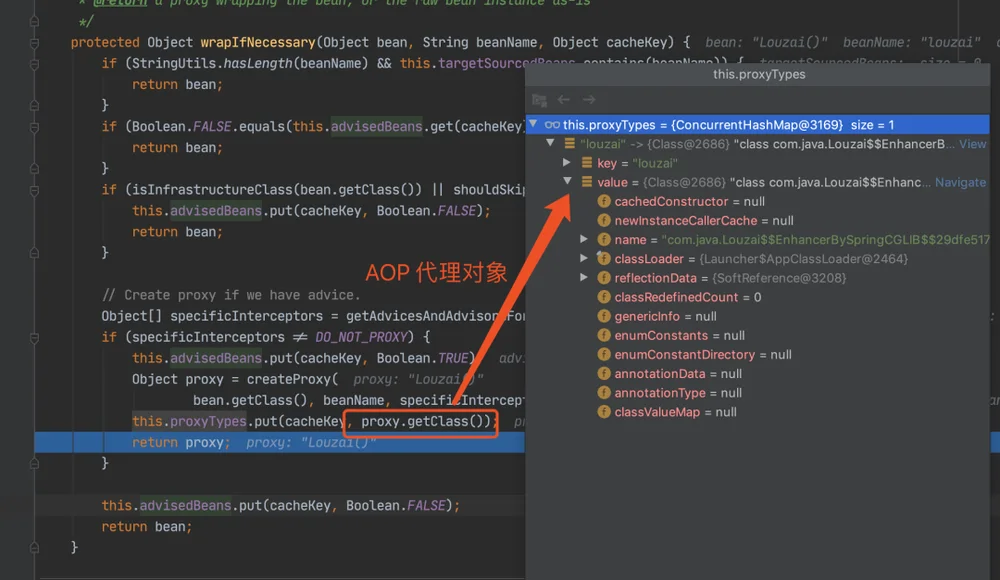Screen dimensions: 1000x580
Task: Click the highlighted return proxy line
Action: [279, 442]
